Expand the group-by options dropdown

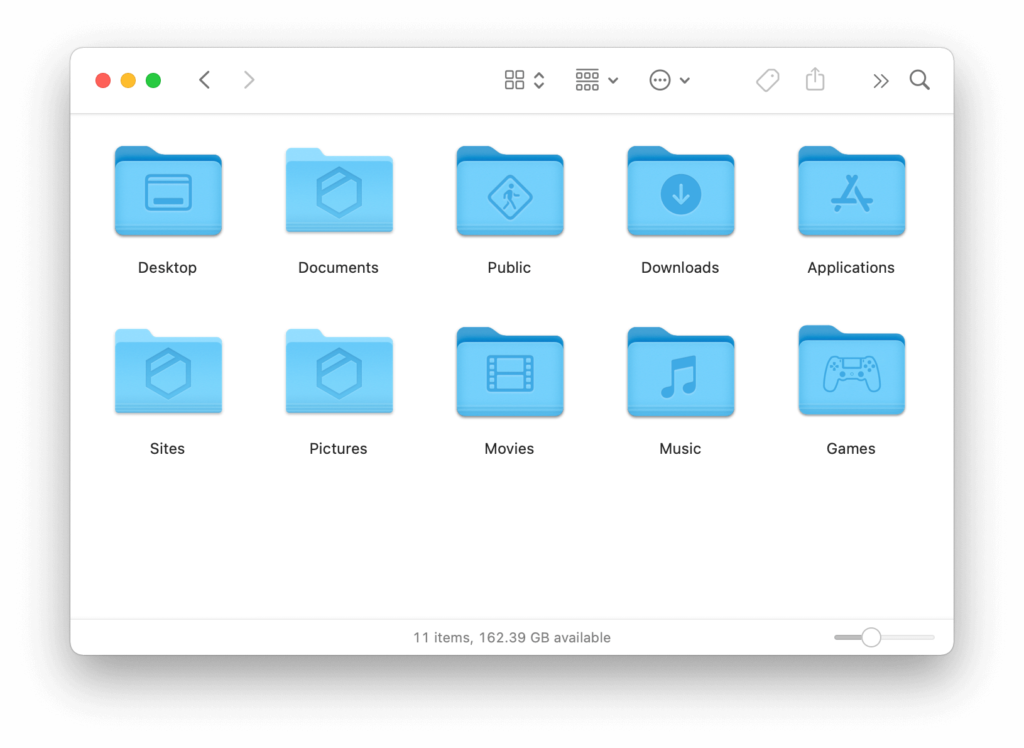[x=597, y=80]
